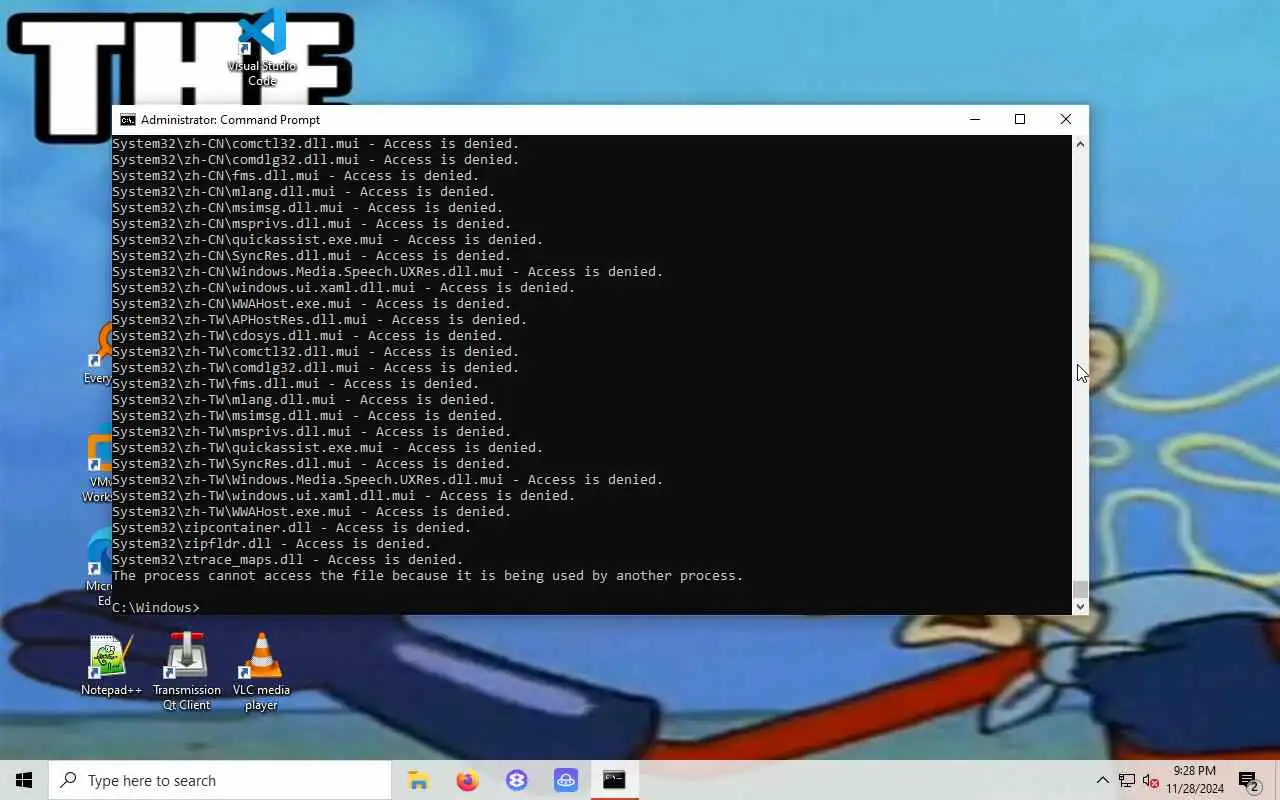Click the blue square cloud taskbar icon
Viewport: 1280px width, 800px height.
pos(565,780)
